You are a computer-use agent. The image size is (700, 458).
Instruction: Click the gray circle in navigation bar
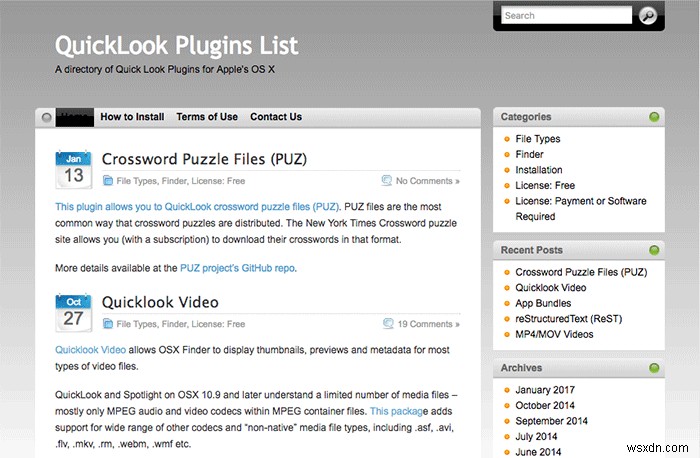click(x=46, y=117)
